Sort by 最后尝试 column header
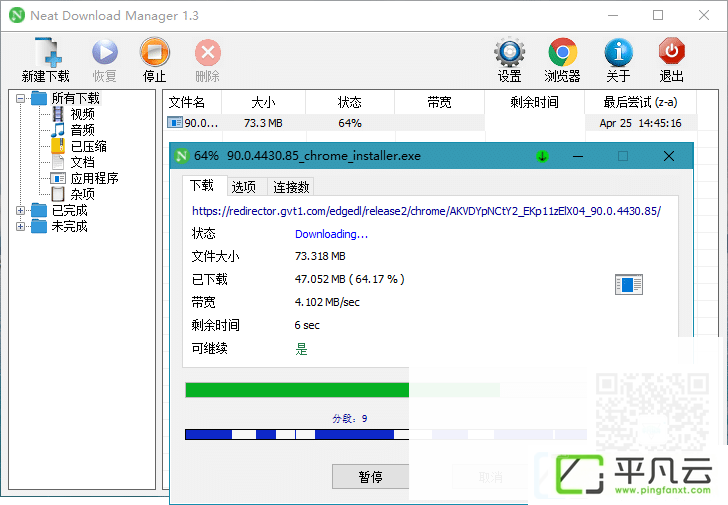 [640, 102]
